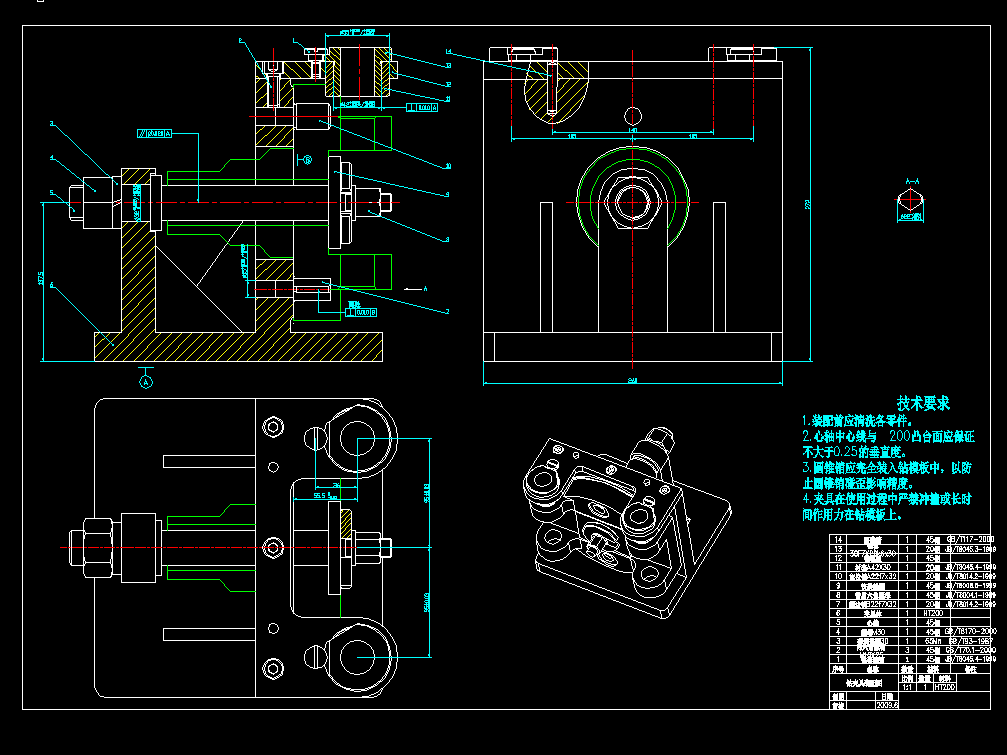Click HT200 material in parts row 6
The width and height of the screenshot is (1007, 755).
[x=933, y=613]
